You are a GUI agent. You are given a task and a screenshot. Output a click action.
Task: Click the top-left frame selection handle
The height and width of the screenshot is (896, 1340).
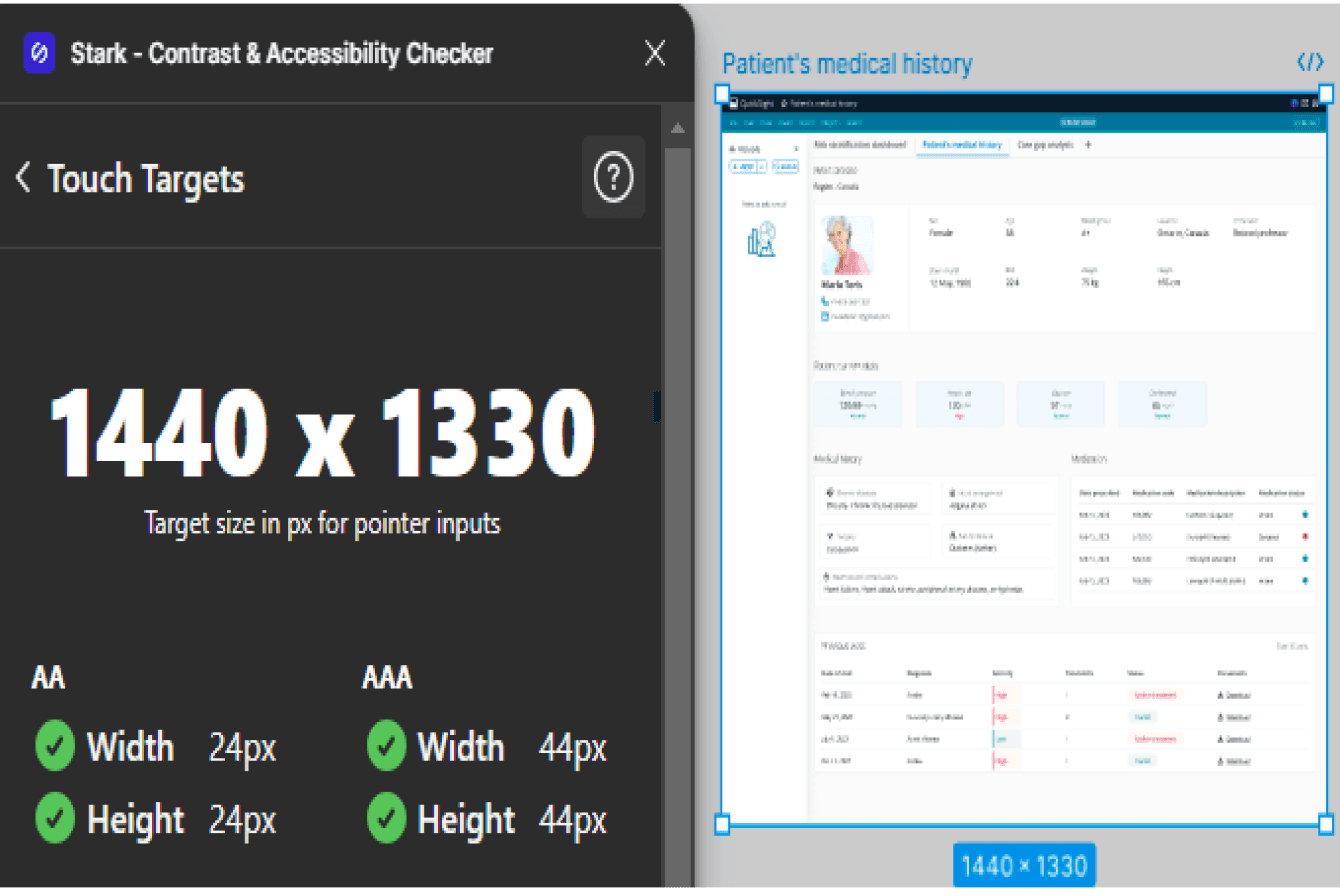722,93
